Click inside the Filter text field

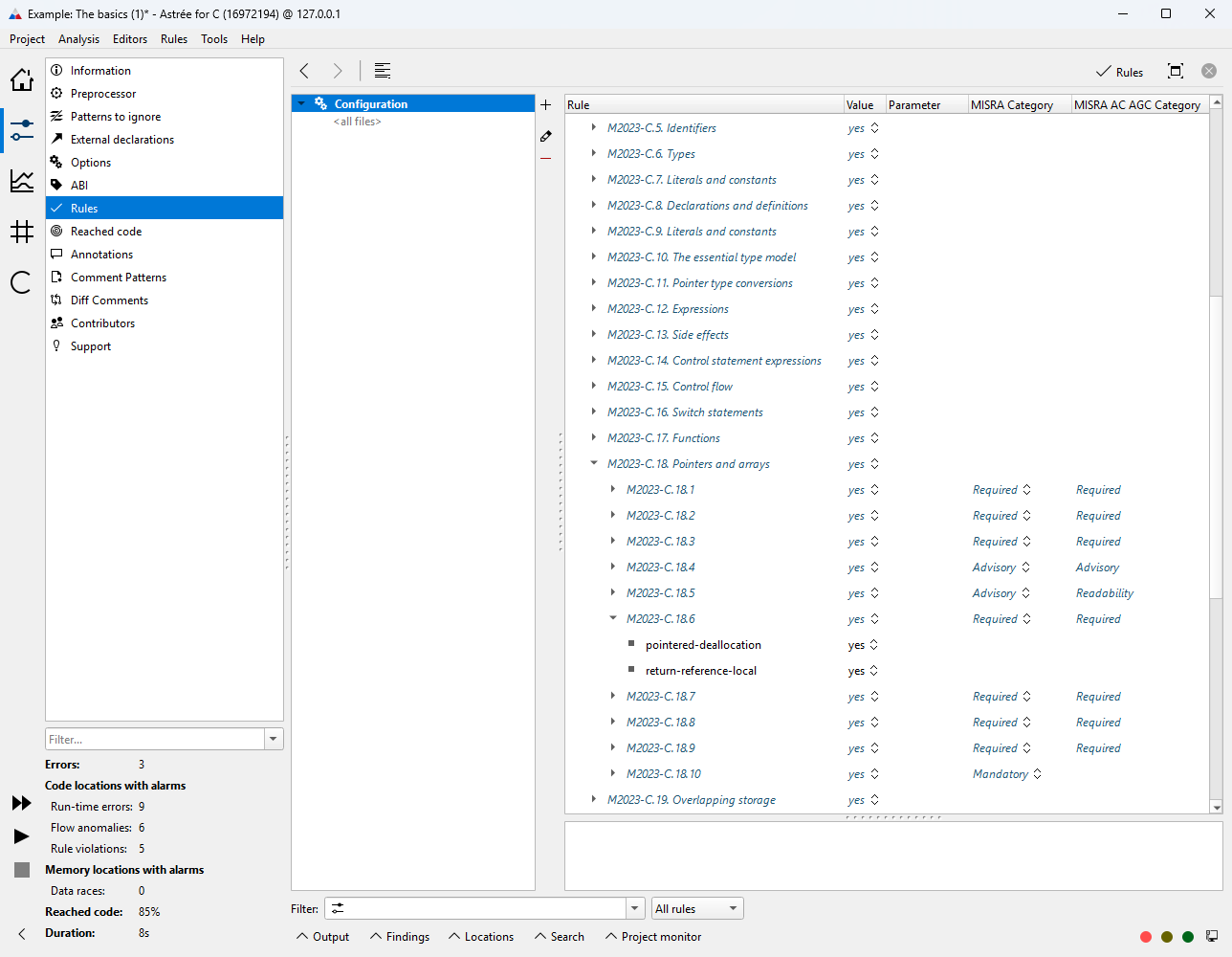click(153, 738)
